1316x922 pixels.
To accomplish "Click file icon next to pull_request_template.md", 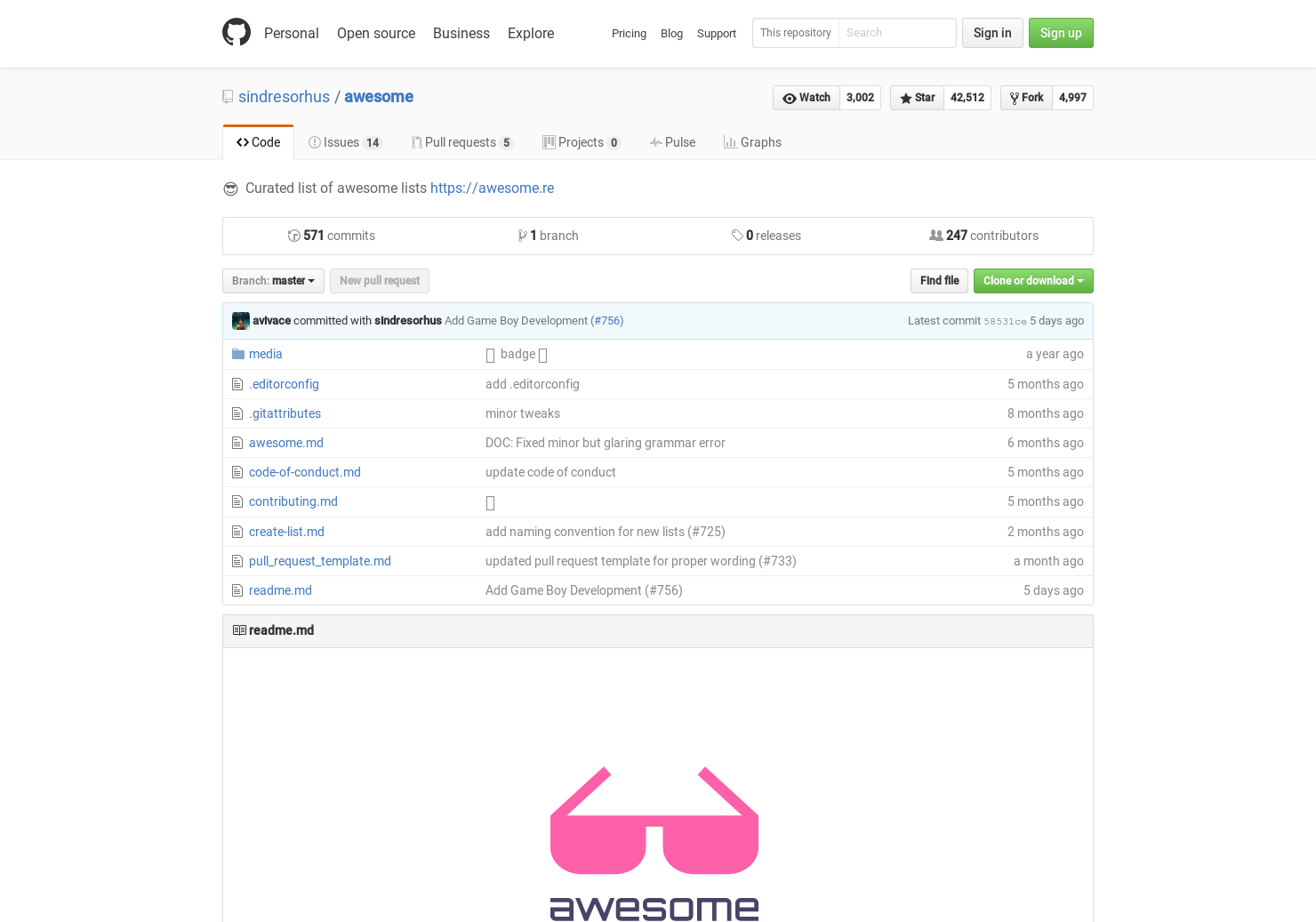I will click(237, 561).
